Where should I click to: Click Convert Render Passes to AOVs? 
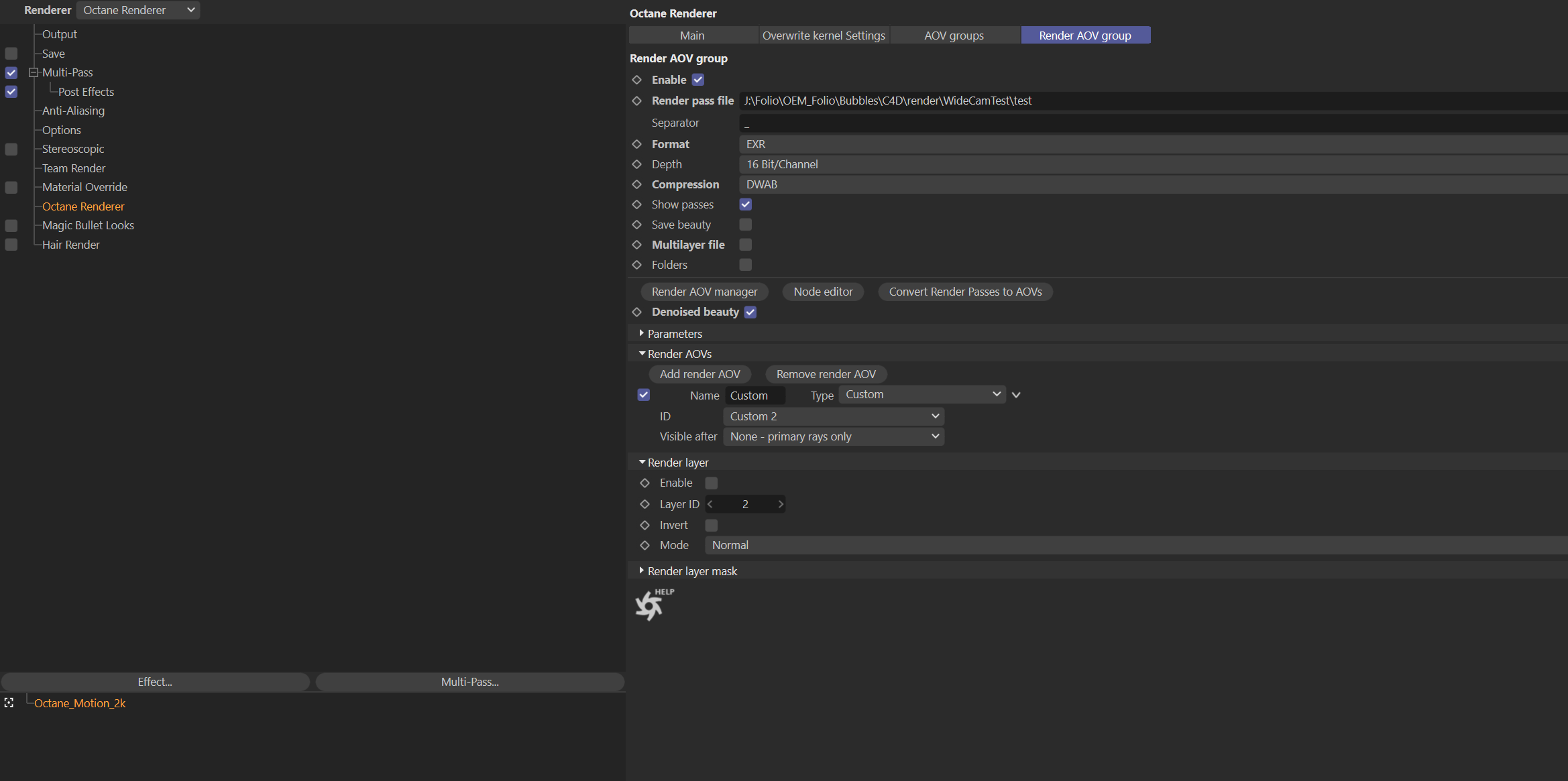pyautogui.click(x=965, y=292)
